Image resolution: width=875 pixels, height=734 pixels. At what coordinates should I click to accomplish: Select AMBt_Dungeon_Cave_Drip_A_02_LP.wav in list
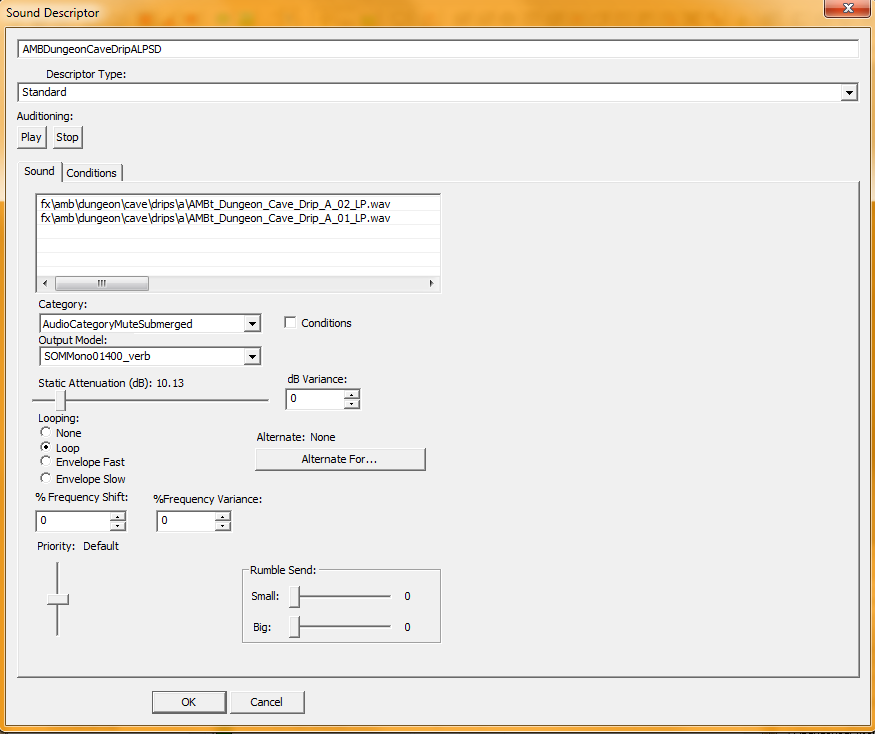(x=215, y=204)
